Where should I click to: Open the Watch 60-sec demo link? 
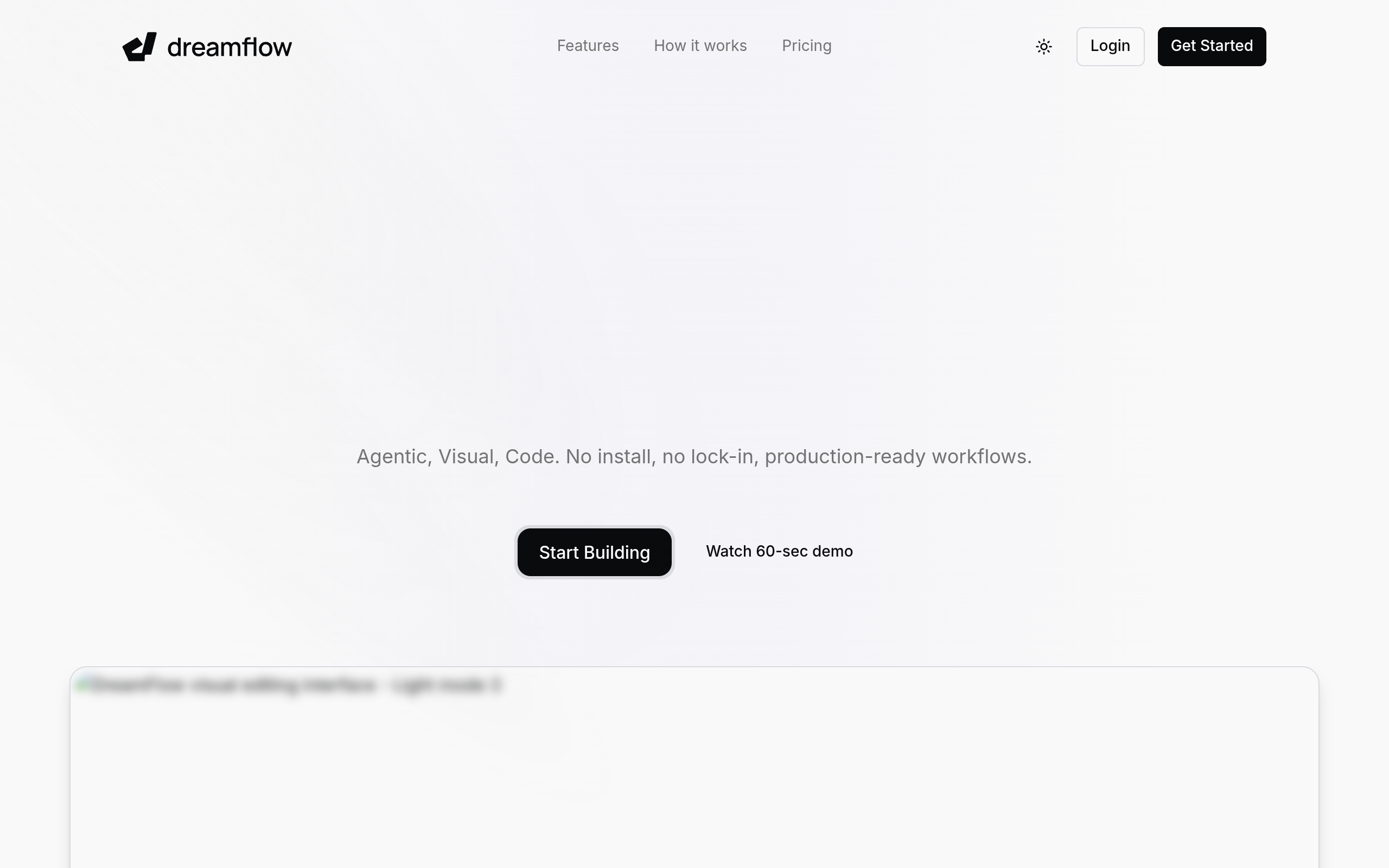(779, 551)
